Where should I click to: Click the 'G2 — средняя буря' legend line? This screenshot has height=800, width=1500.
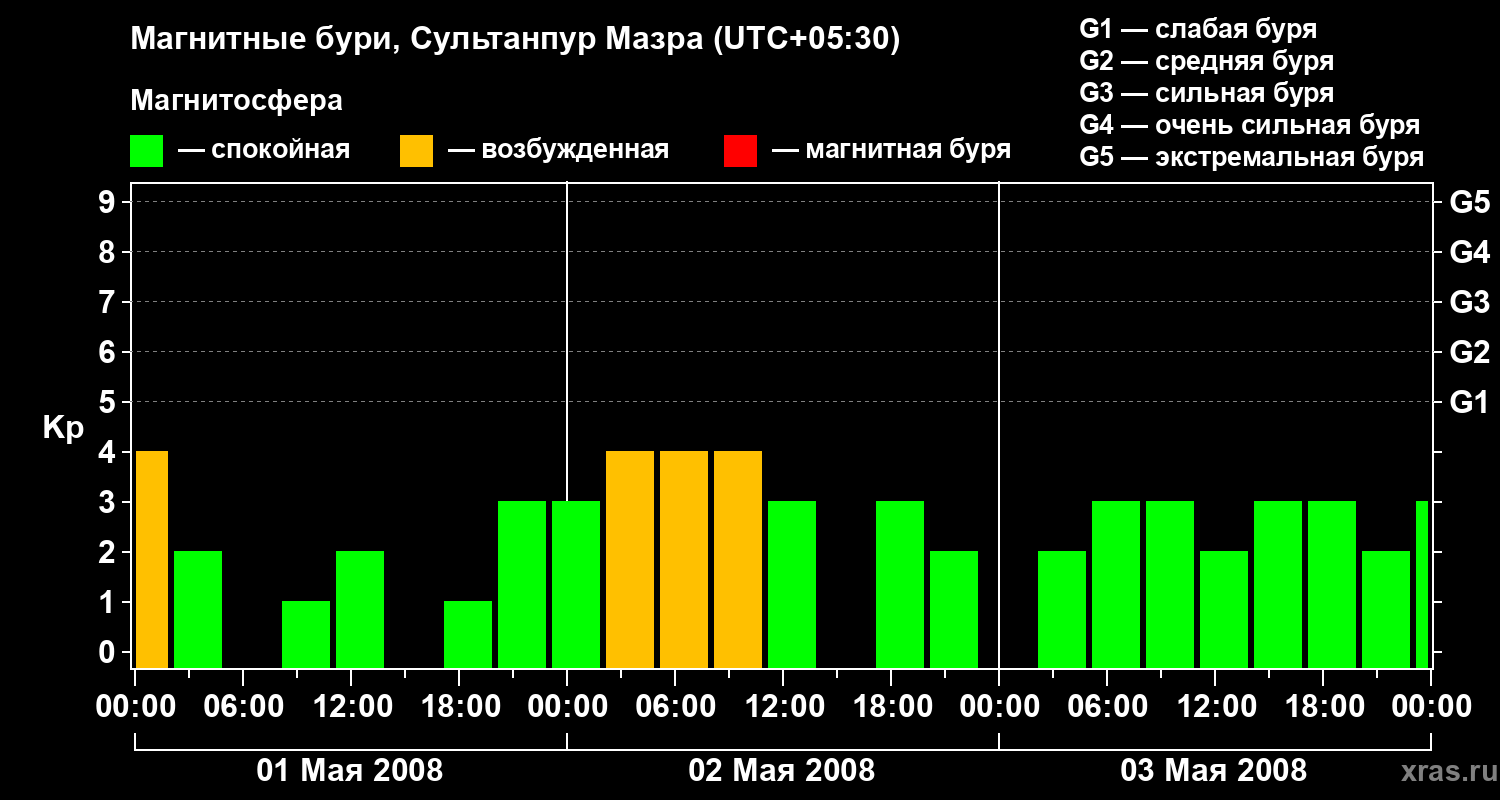[1206, 61]
